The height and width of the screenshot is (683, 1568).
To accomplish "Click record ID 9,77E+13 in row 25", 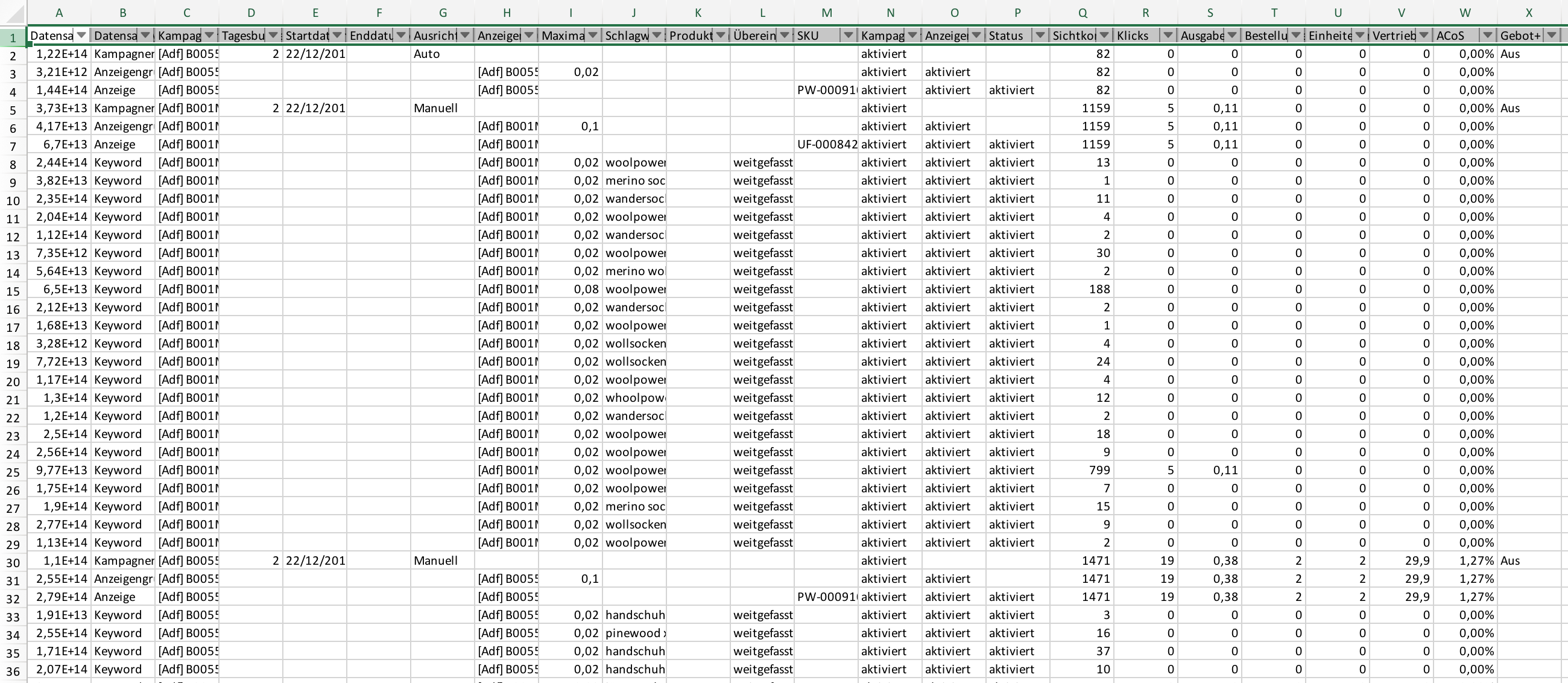I will click(59, 470).
